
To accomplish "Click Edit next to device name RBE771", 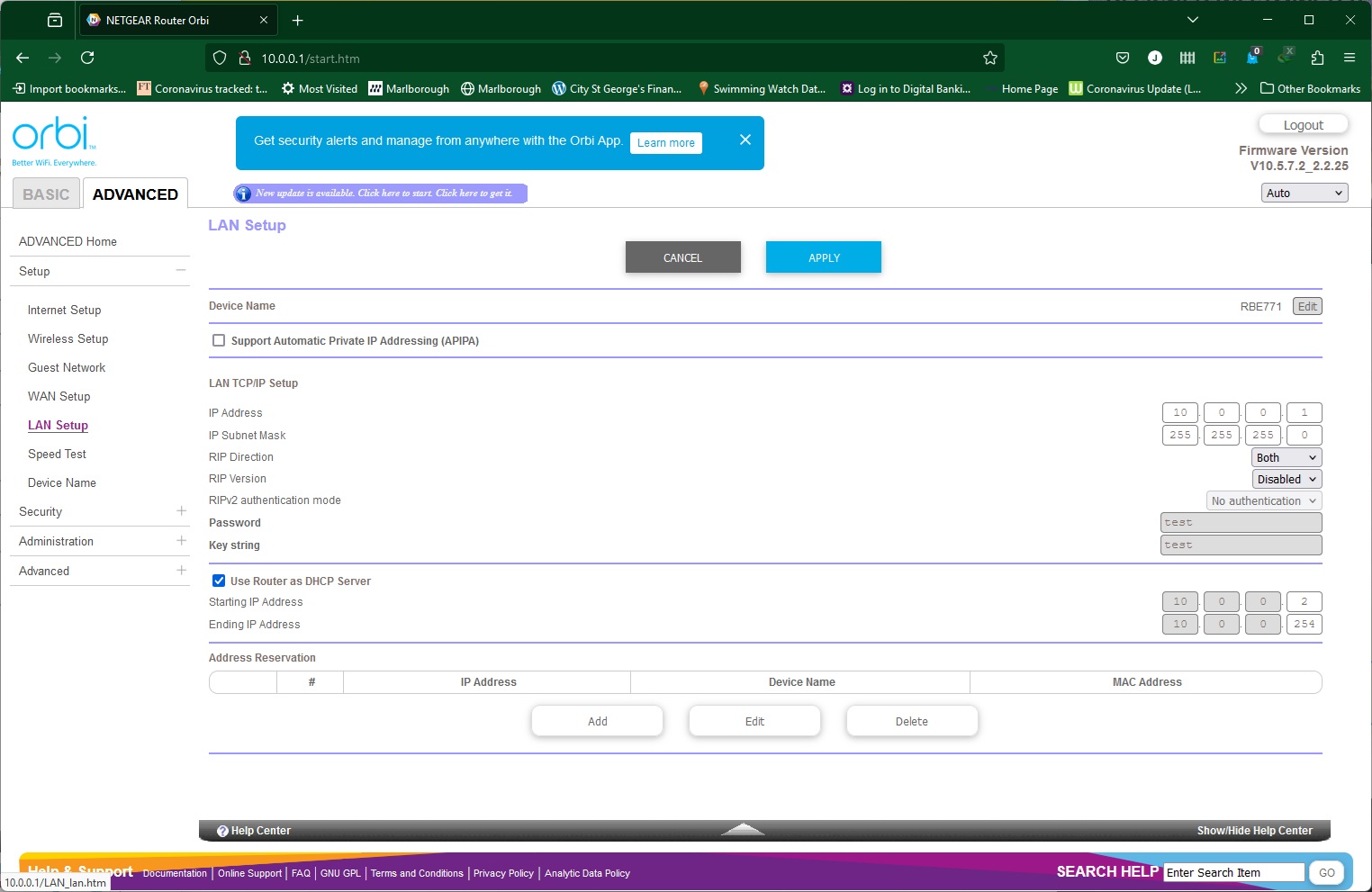I will [1307, 306].
